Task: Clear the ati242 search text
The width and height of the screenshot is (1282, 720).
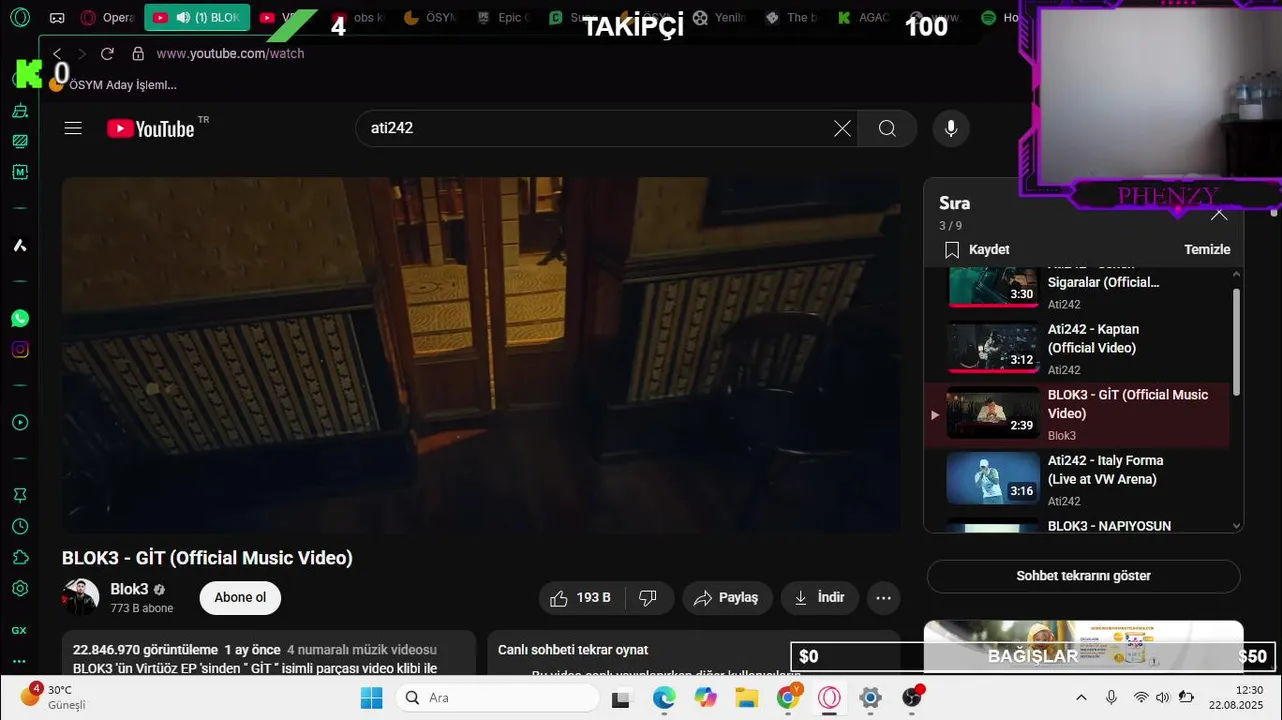Action: [x=842, y=128]
